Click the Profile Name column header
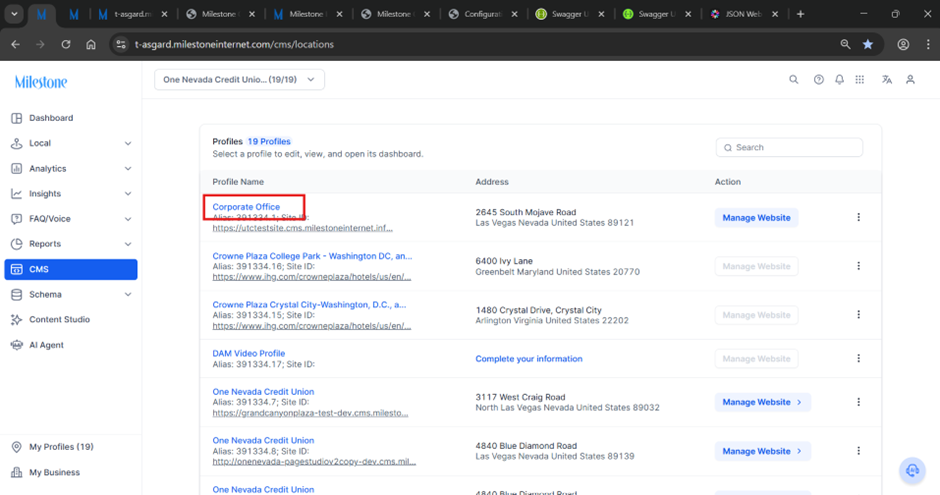Viewport: 940px width, 495px height. click(238, 182)
